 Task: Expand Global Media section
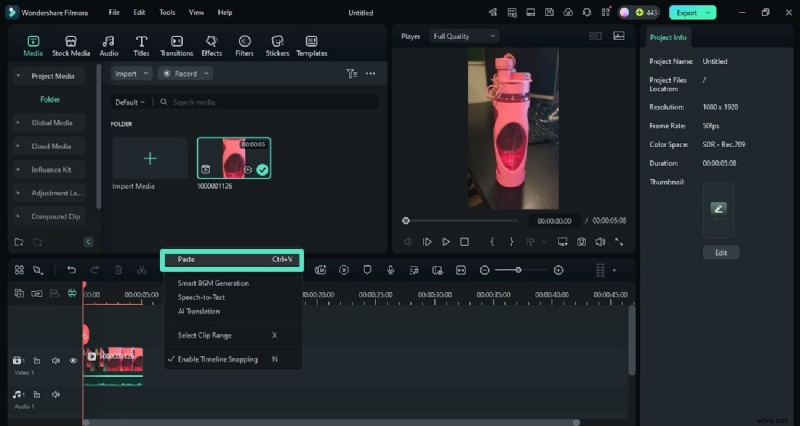click(18, 123)
